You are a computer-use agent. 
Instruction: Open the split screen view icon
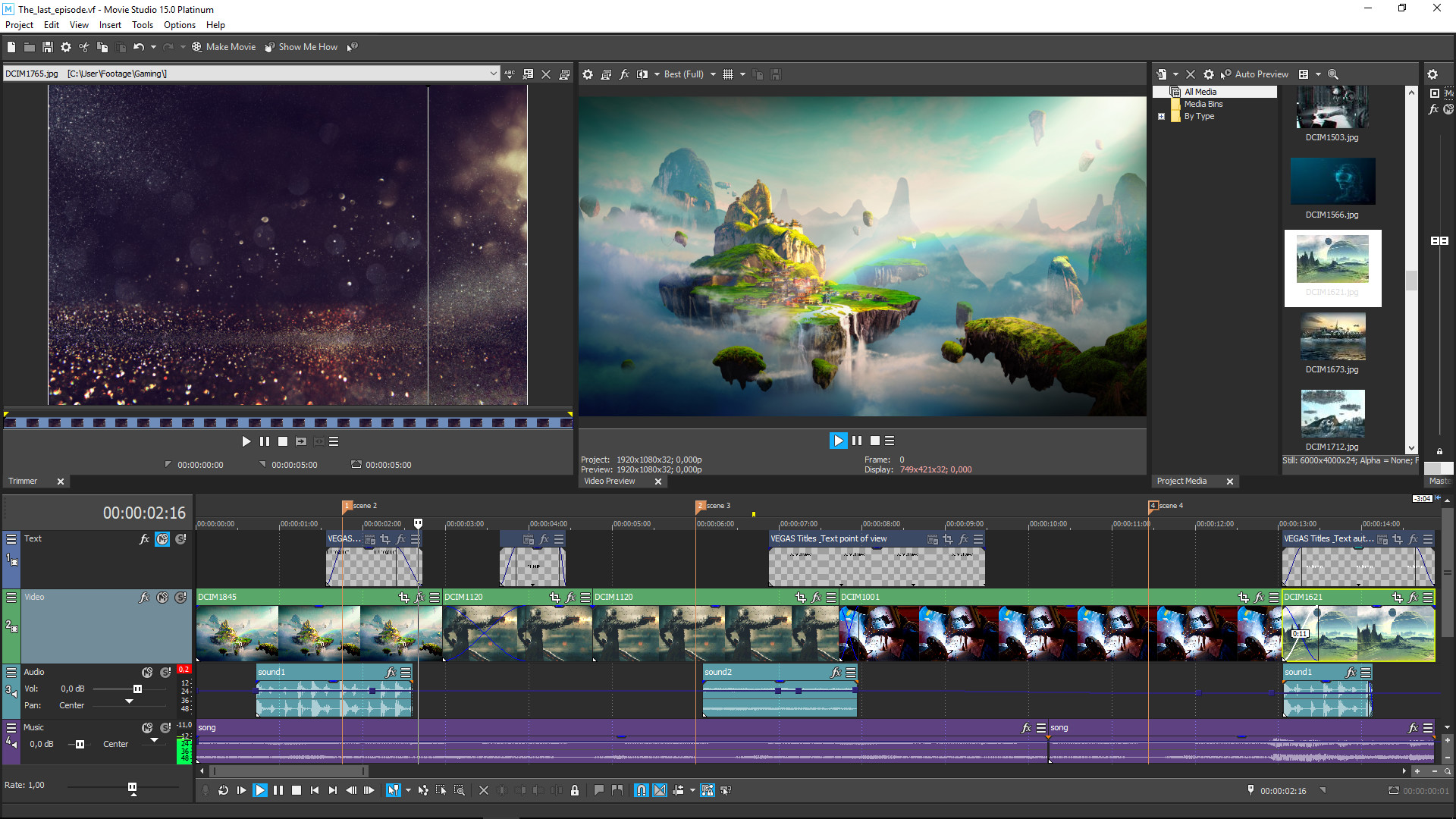(643, 74)
